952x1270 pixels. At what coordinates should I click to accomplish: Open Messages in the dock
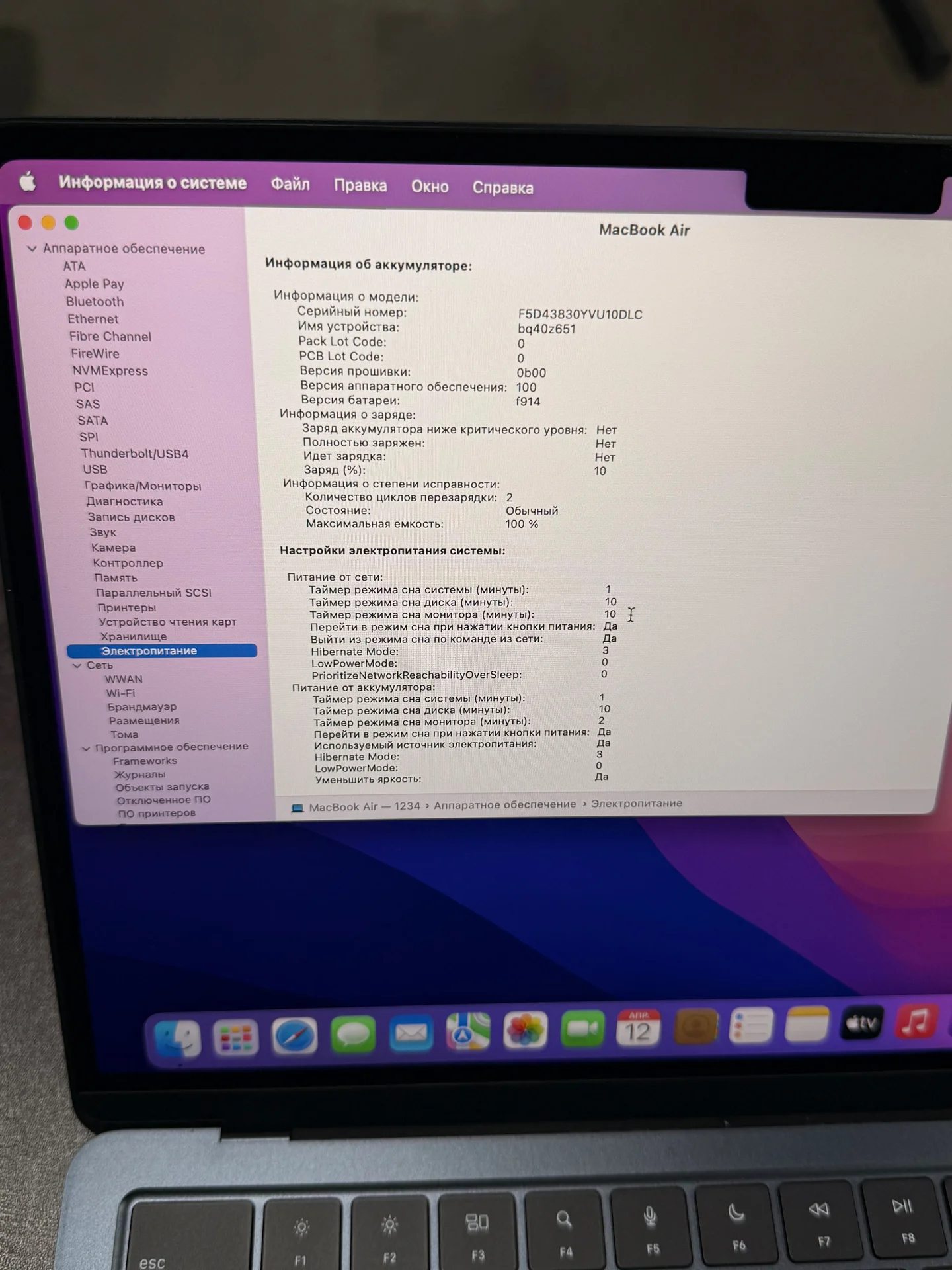pyautogui.click(x=353, y=1034)
